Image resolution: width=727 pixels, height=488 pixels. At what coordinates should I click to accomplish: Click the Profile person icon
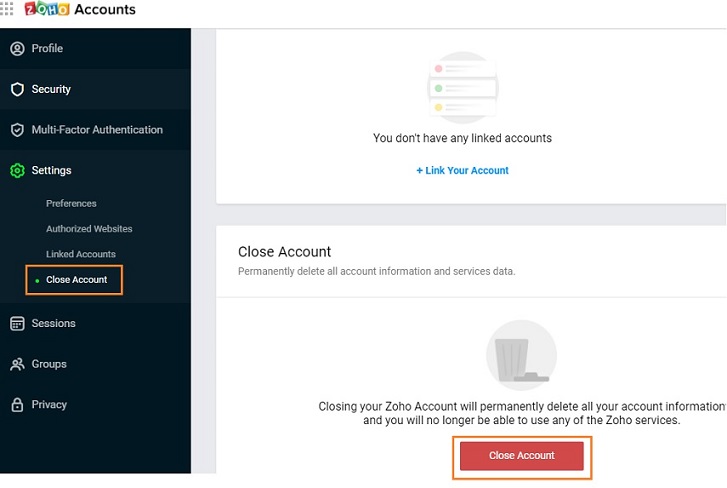click(x=17, y=49)
